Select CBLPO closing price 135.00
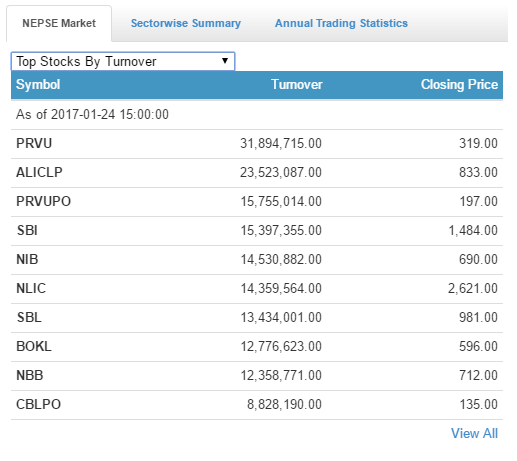Image resolution: width=517 pixels, height=461 pixels. pos(479,404)
